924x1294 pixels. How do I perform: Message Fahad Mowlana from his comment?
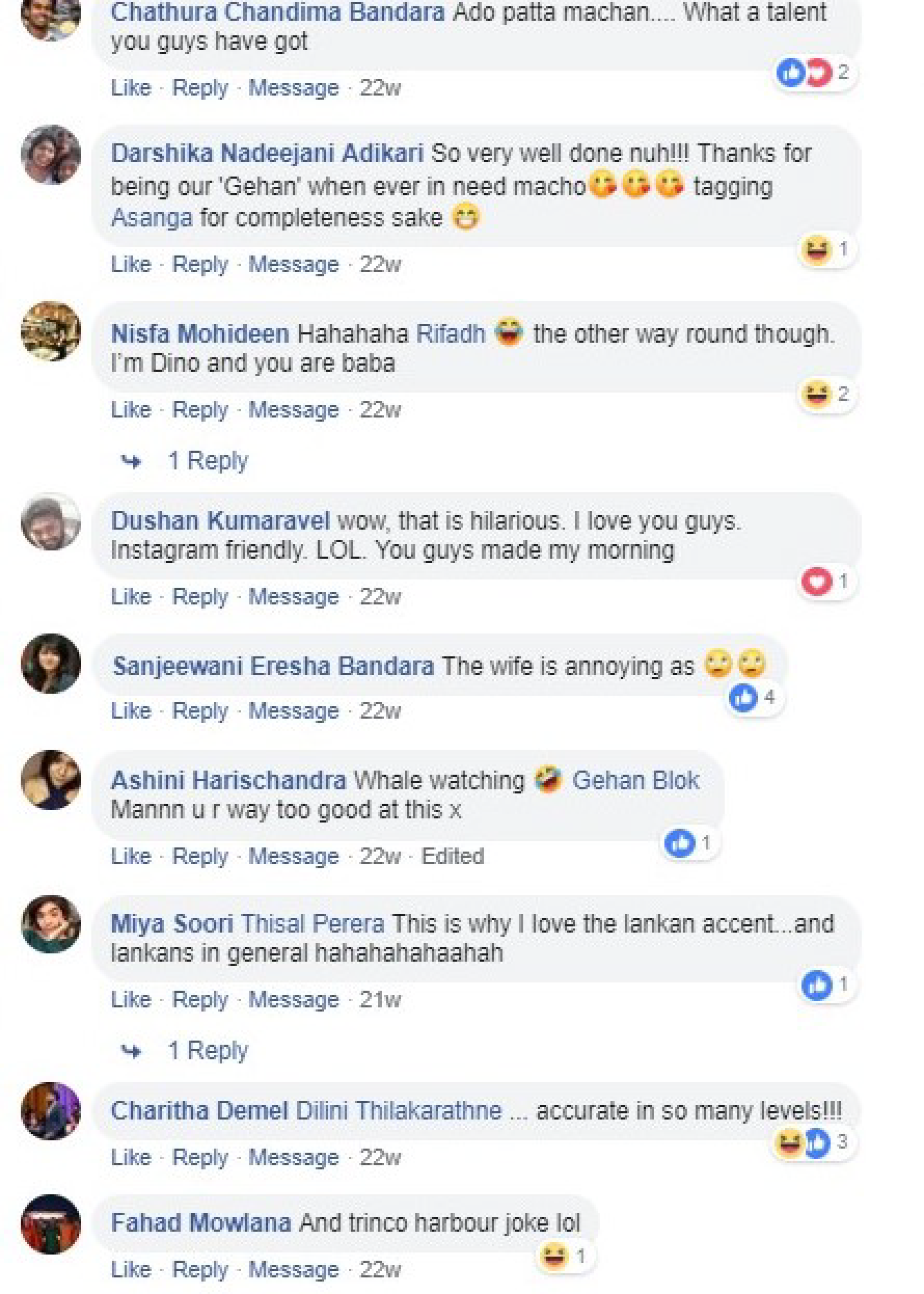point(293,1270)
